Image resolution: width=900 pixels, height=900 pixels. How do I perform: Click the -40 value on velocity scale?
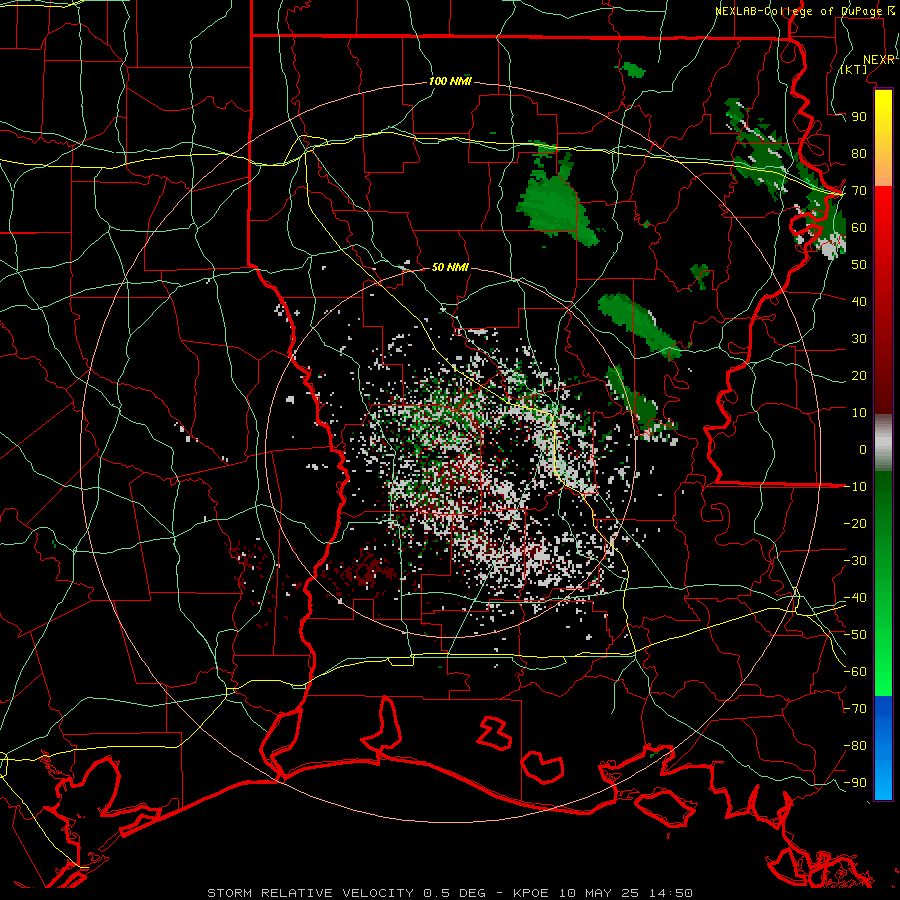point(855,598)
